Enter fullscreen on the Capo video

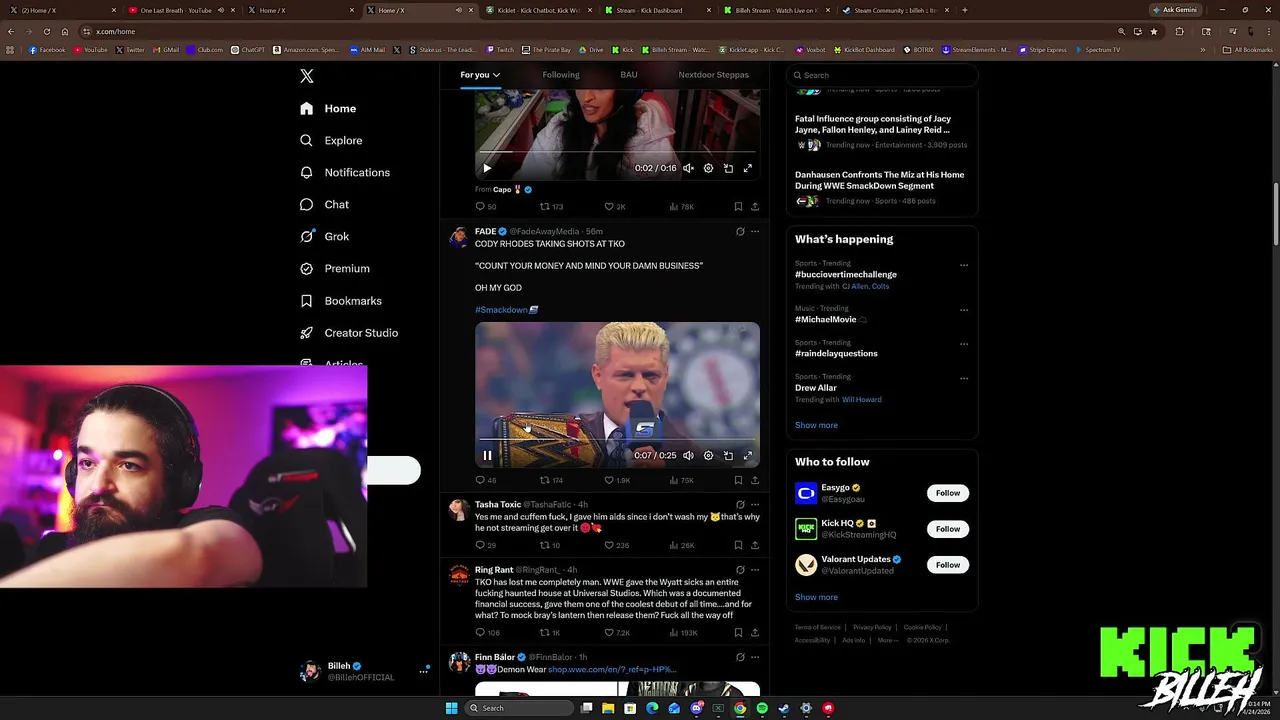click(x=747, y=168)
